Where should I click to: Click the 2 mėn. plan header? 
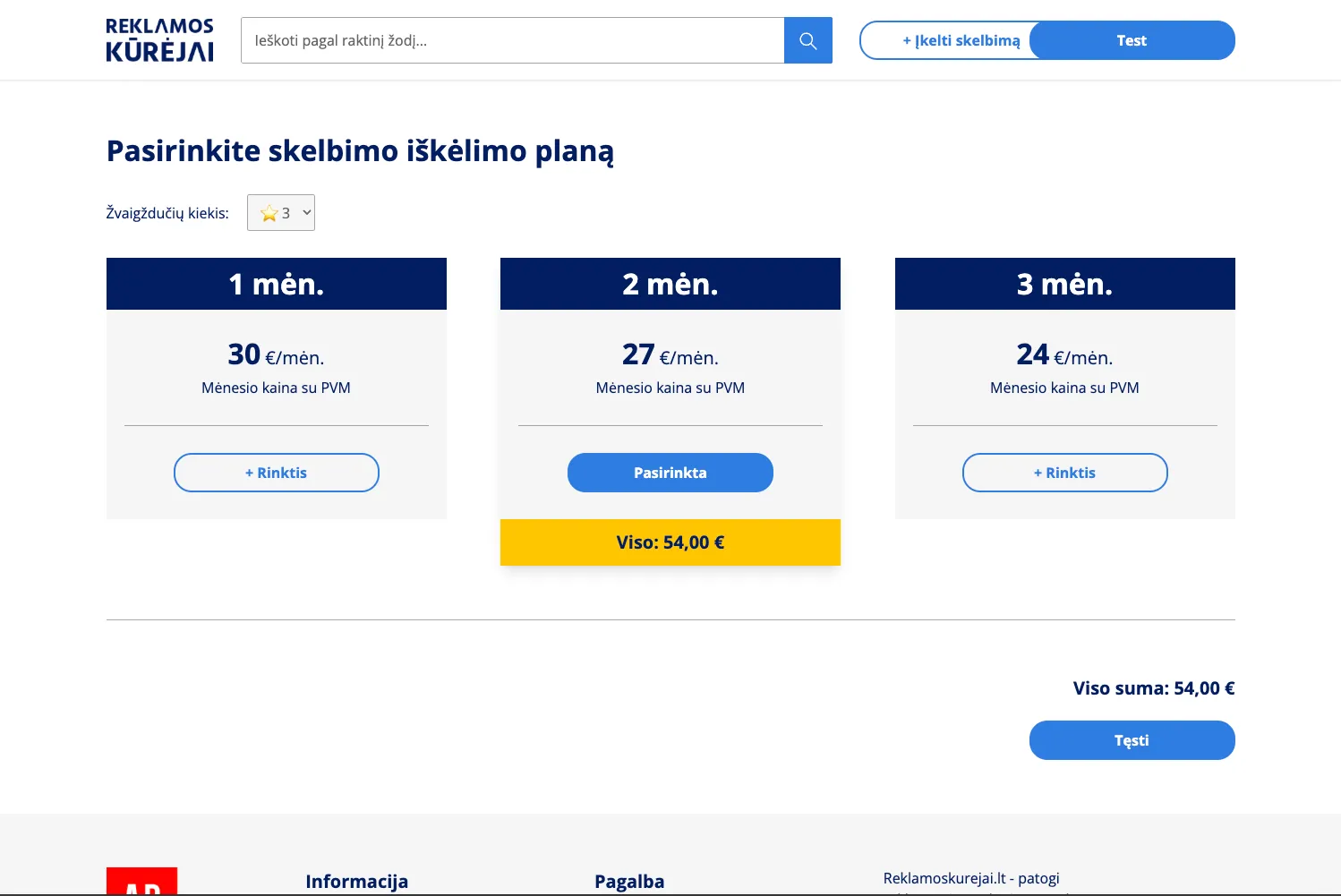coord(670,284)
